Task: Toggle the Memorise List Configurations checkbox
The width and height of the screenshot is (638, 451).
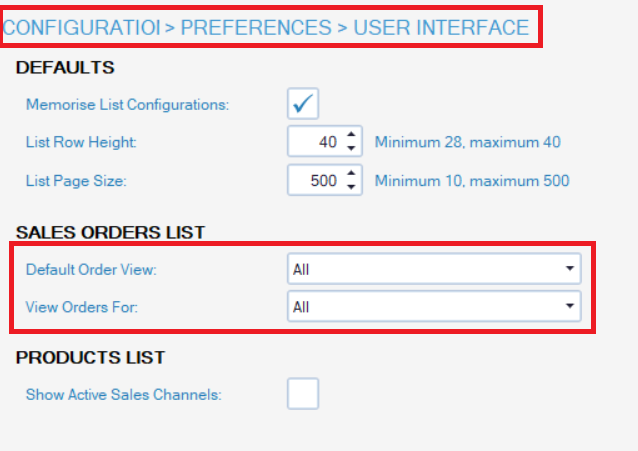Action: [x=303, y=103]
